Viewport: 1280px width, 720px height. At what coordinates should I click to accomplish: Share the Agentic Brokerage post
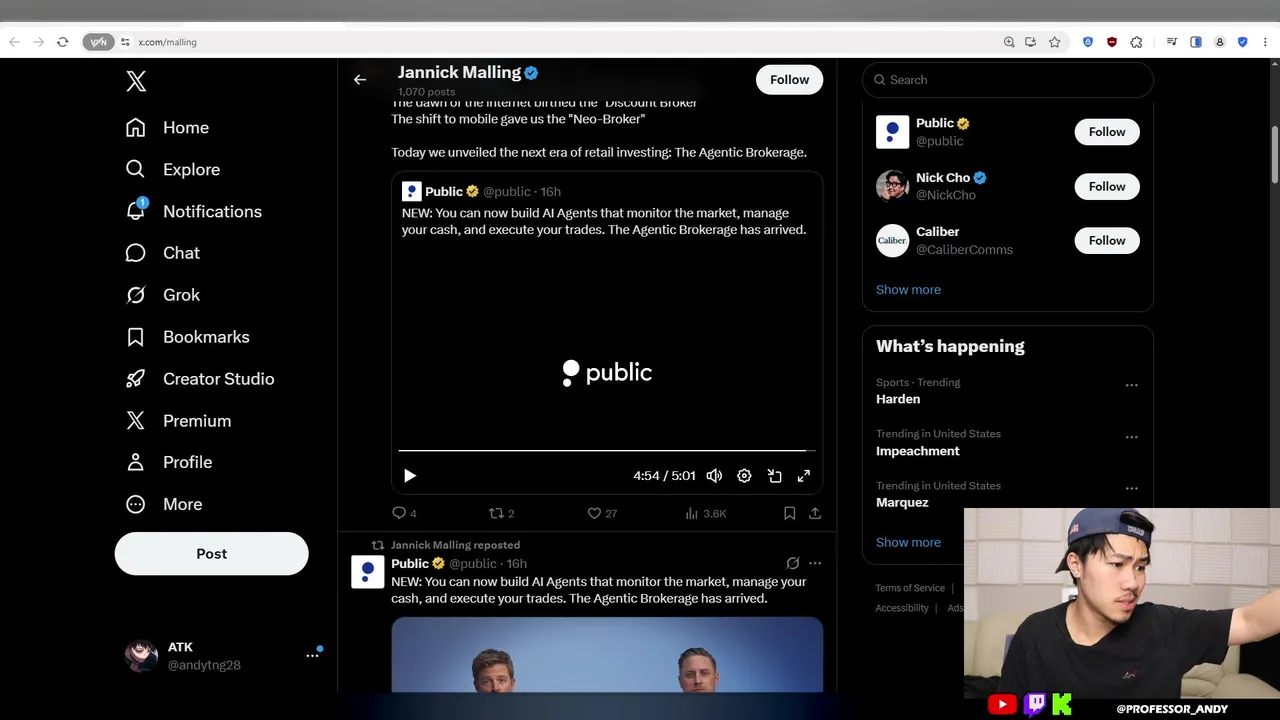815,513
